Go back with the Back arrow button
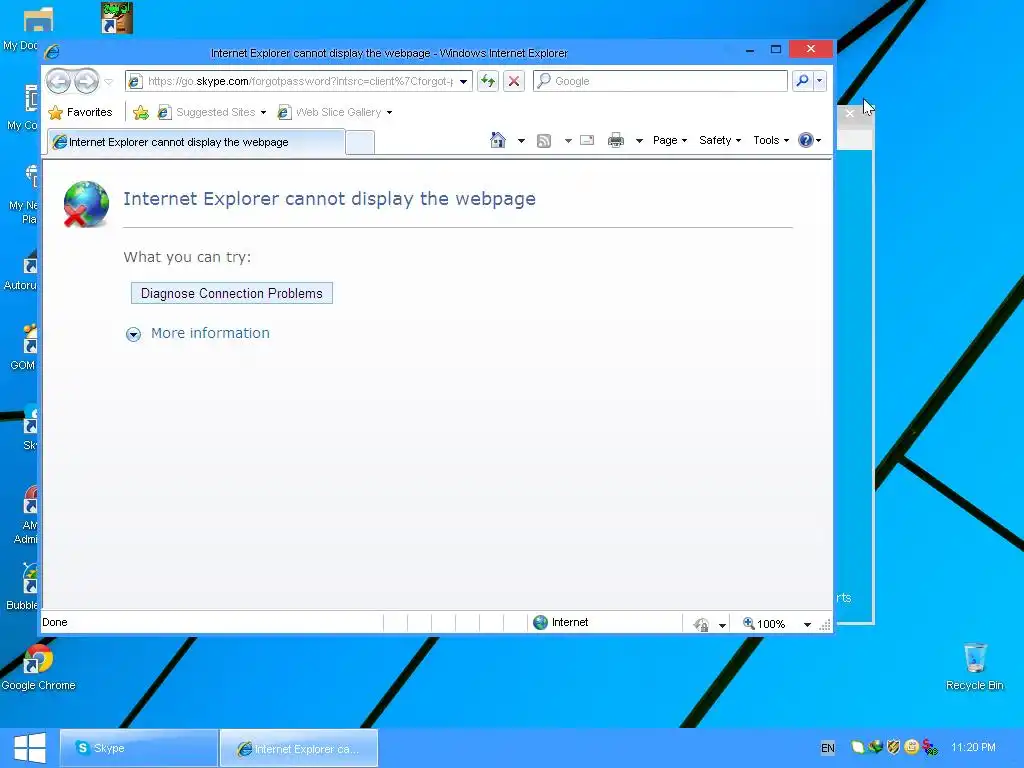 (59, 82)
